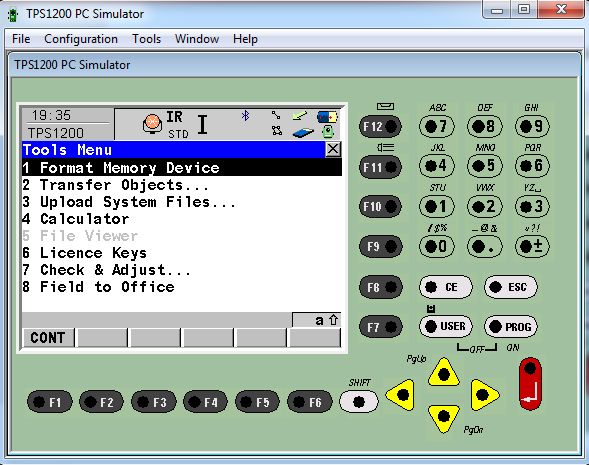Screen dimensions: 589x465
Task: Click the plus/minus key
Action: [532, 246]
